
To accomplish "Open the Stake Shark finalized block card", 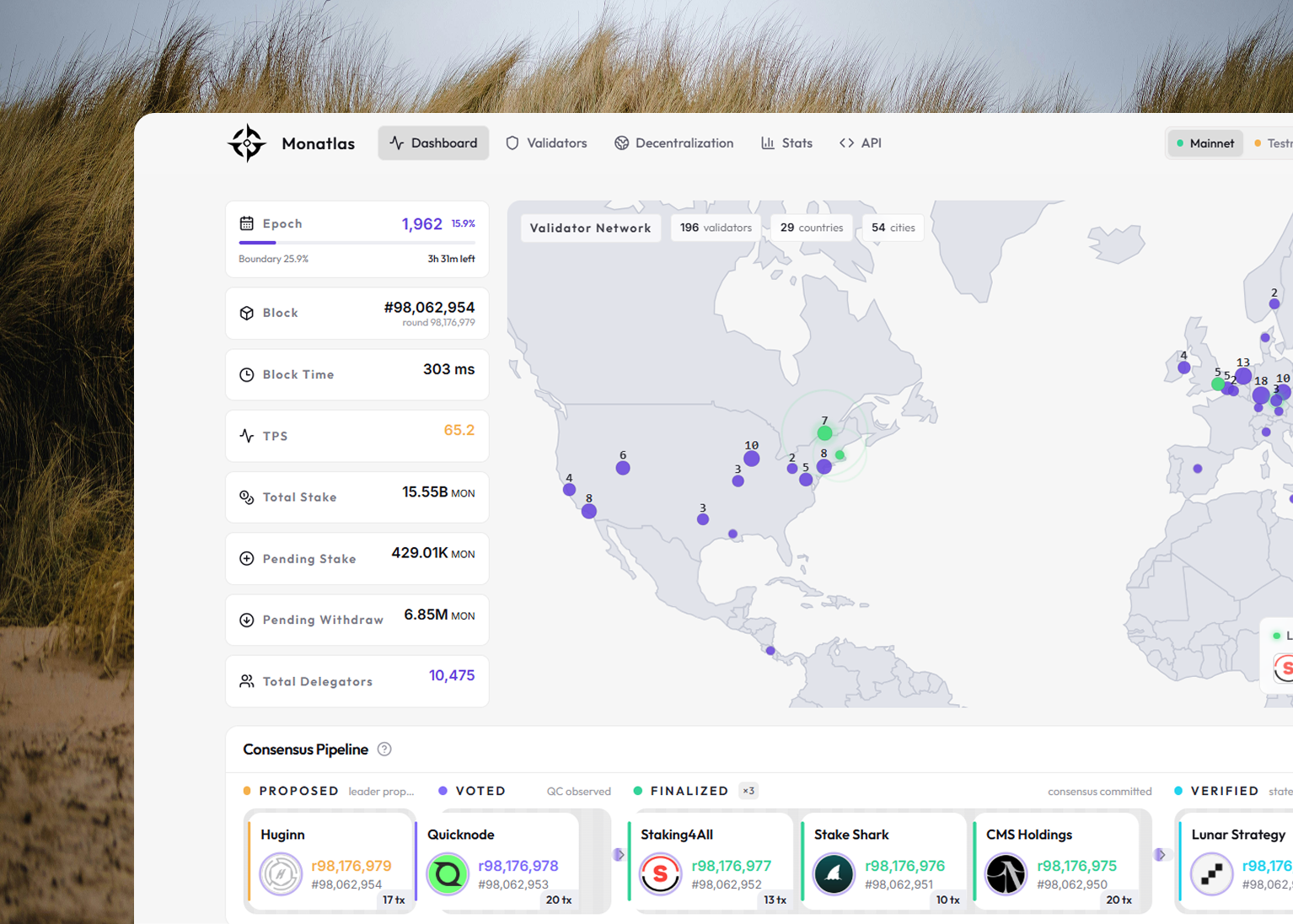I will coord(883,860).
